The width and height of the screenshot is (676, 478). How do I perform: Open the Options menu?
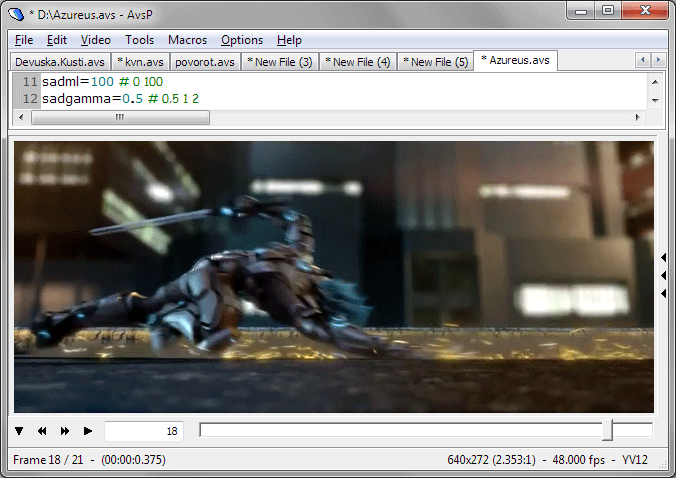[242, 40]
